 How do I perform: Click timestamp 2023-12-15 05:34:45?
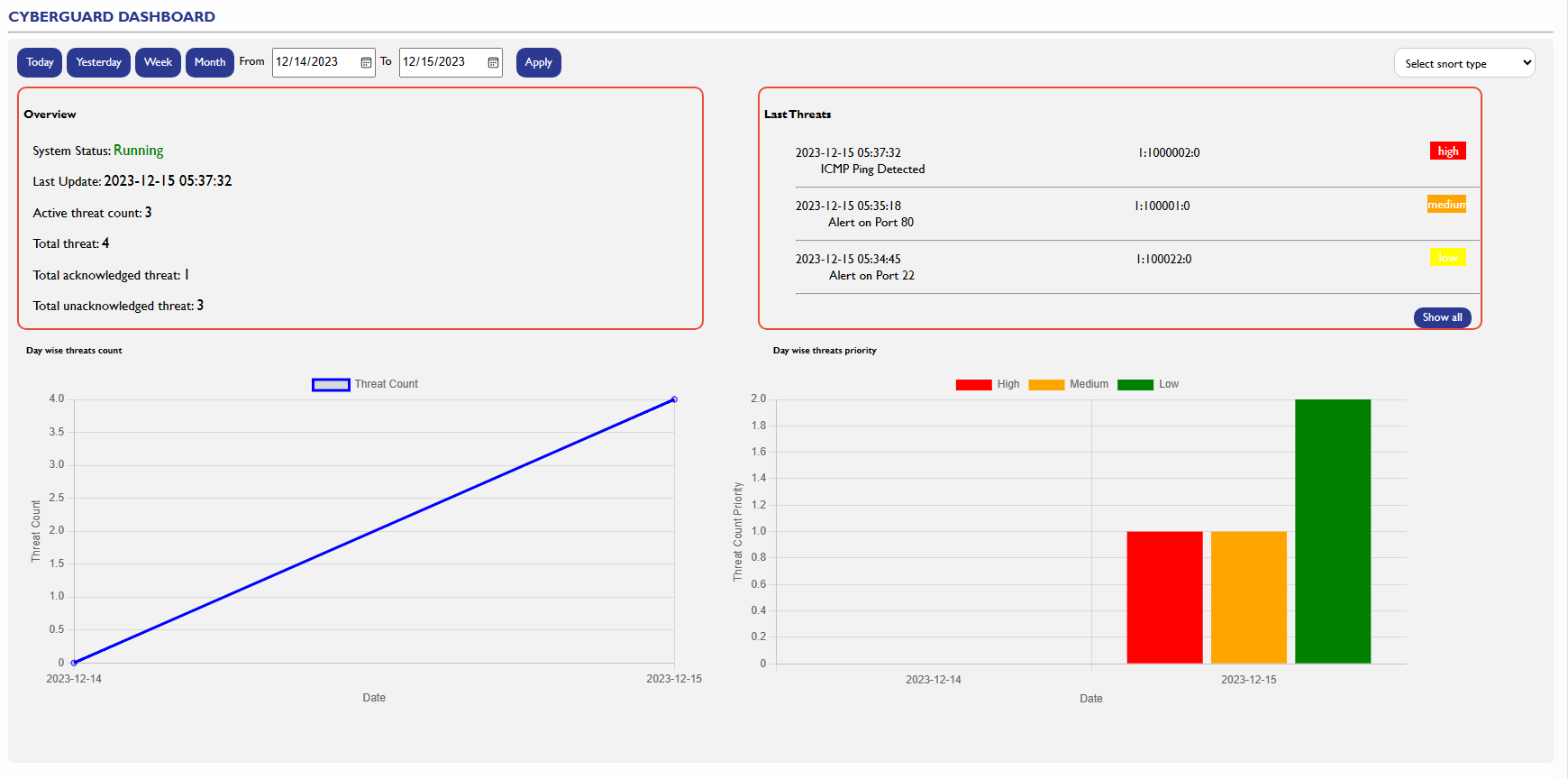pos(848,259)
